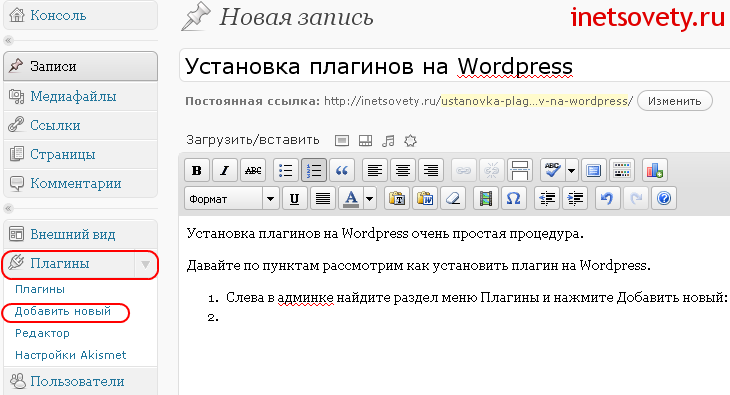Toggle the ordered numbered list

pos(314,170)
